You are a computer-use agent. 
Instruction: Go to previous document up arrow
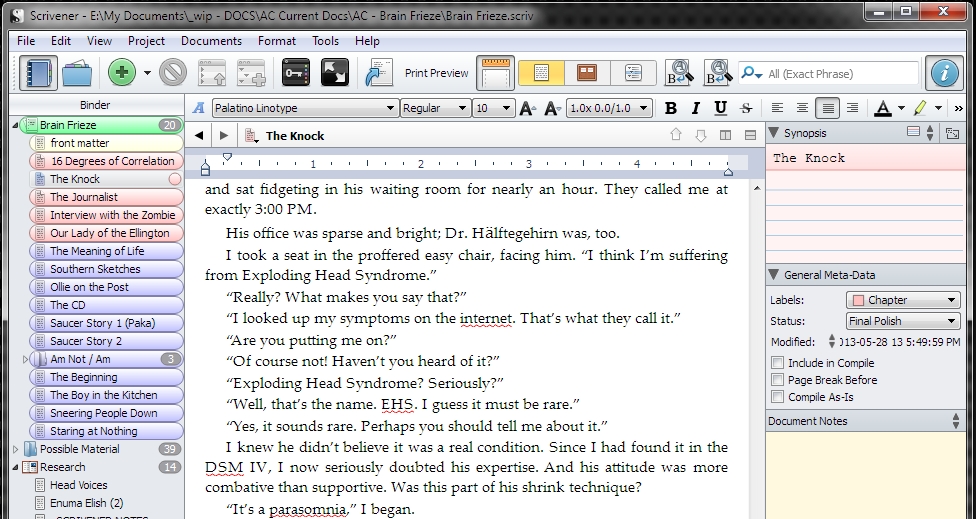(675, 135)
